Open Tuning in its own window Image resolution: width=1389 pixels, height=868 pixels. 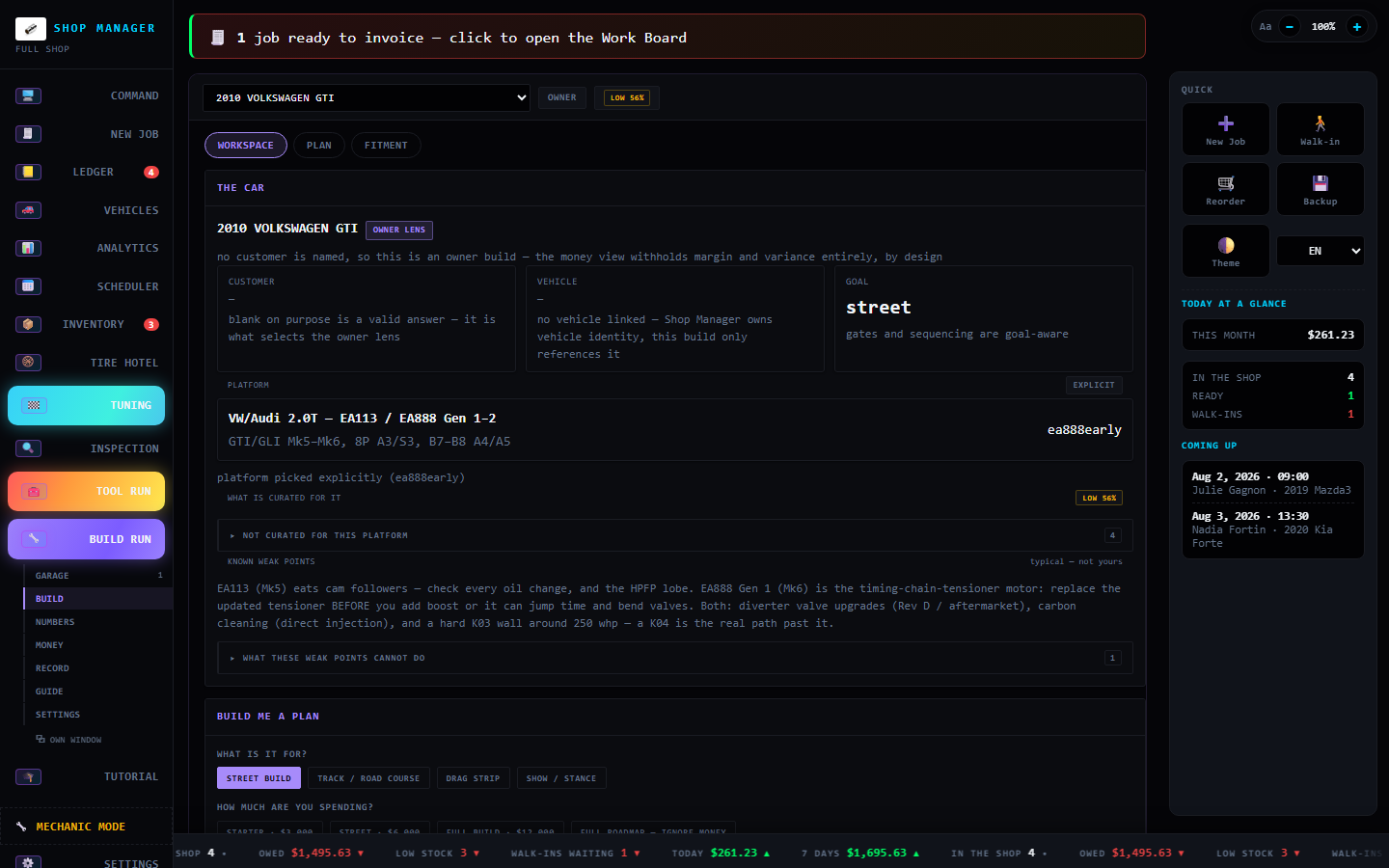tap(68, 740)
